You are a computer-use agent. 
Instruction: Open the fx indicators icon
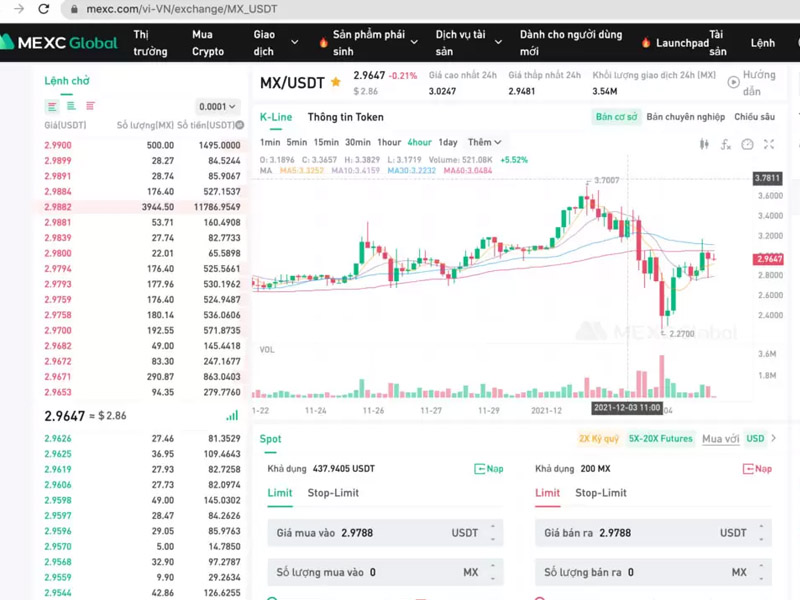pyautogui.click(x=726, y=144)
